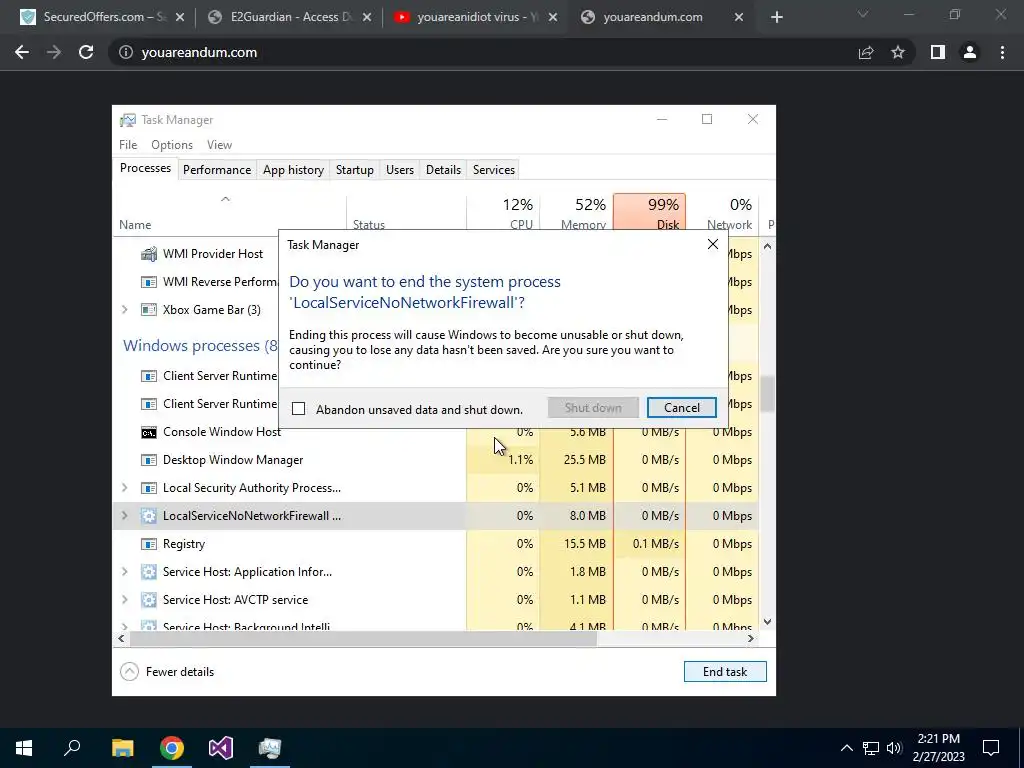Open taskbar search

pos(72,748)
